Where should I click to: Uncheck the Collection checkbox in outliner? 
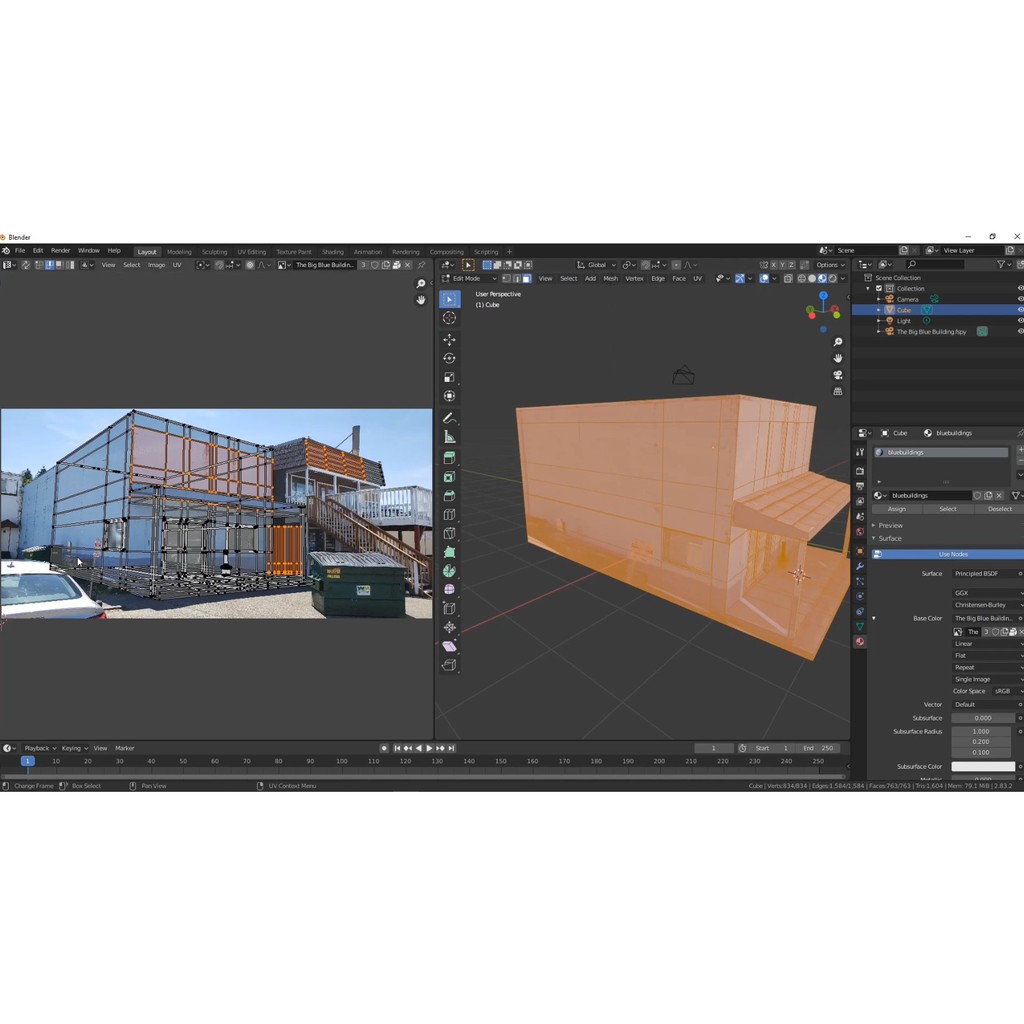(x=879, y=288)
